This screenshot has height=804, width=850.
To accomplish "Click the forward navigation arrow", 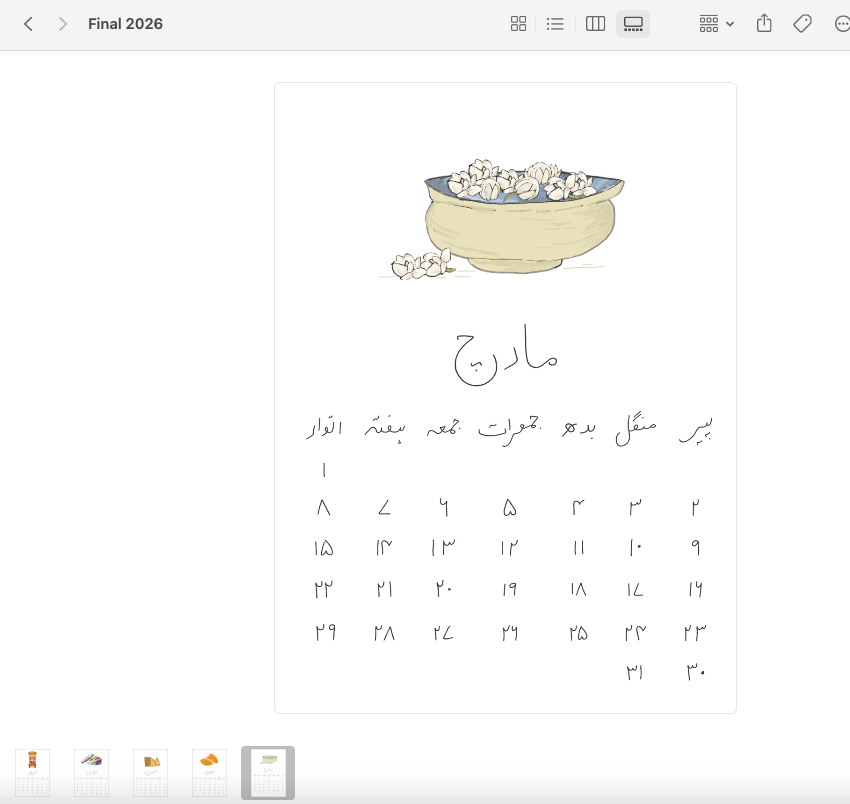I will pos(63,24).
